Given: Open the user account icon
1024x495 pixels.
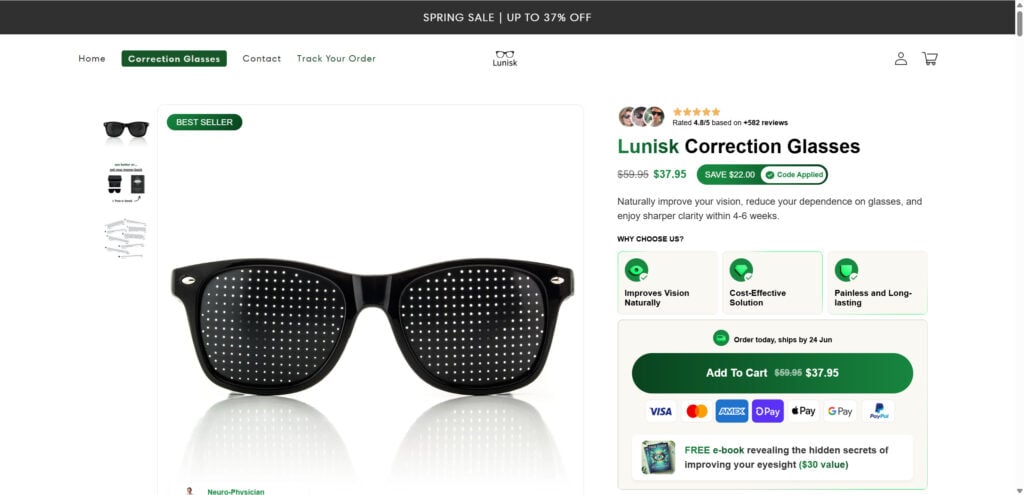Looking at the screenshot, I should [x=900, y=59].
